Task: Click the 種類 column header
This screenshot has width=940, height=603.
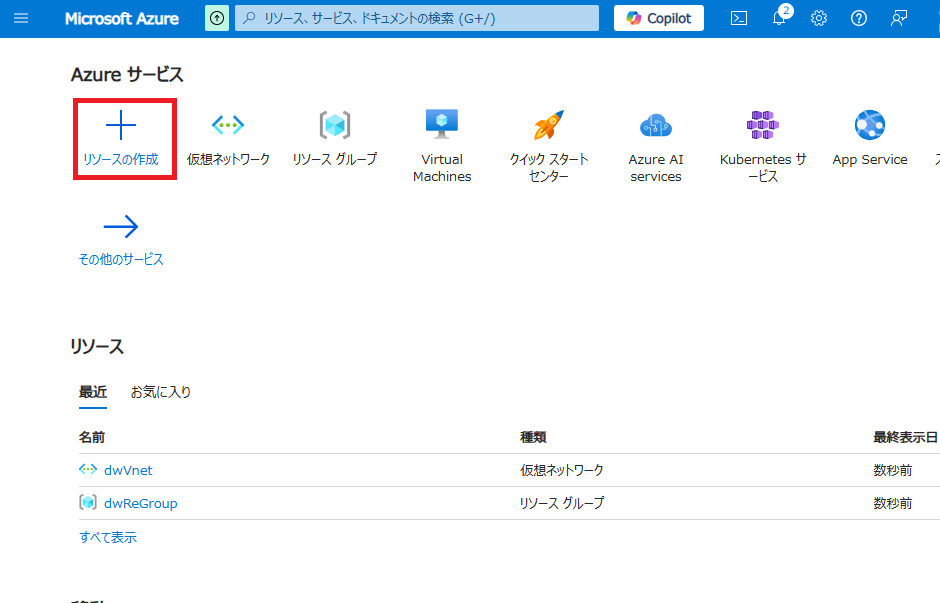Action: point(533,437)
